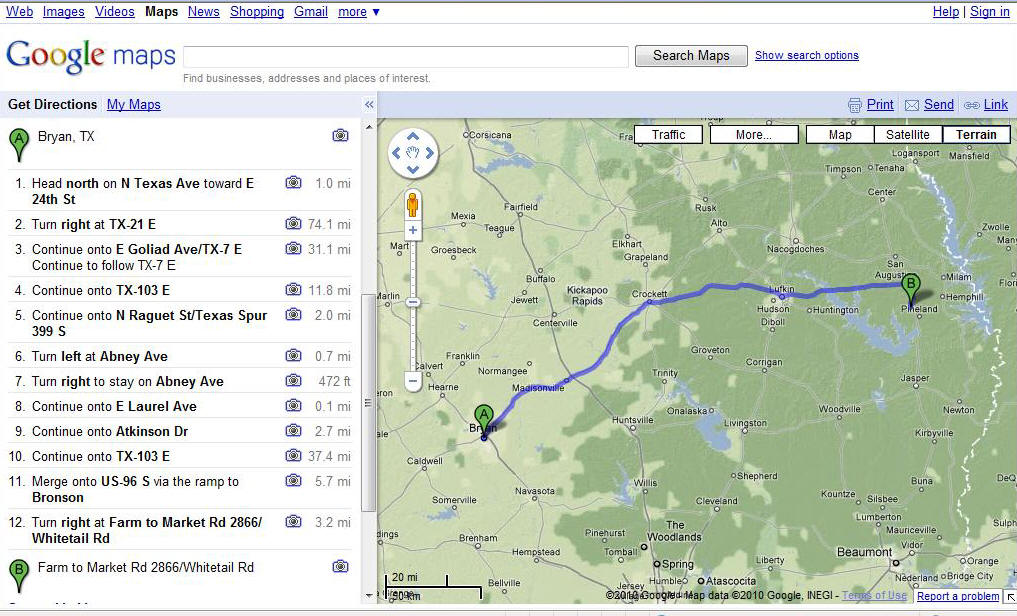This screenshot has width=1017, height=616.
Task: Click the Sign in link
Action: click(x=990, y=12)
